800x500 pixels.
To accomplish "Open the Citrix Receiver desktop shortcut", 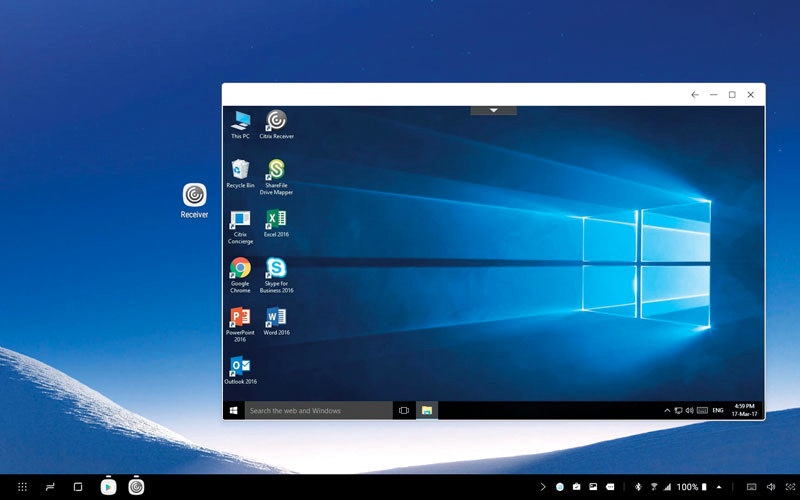I will [x=276, y=121].
